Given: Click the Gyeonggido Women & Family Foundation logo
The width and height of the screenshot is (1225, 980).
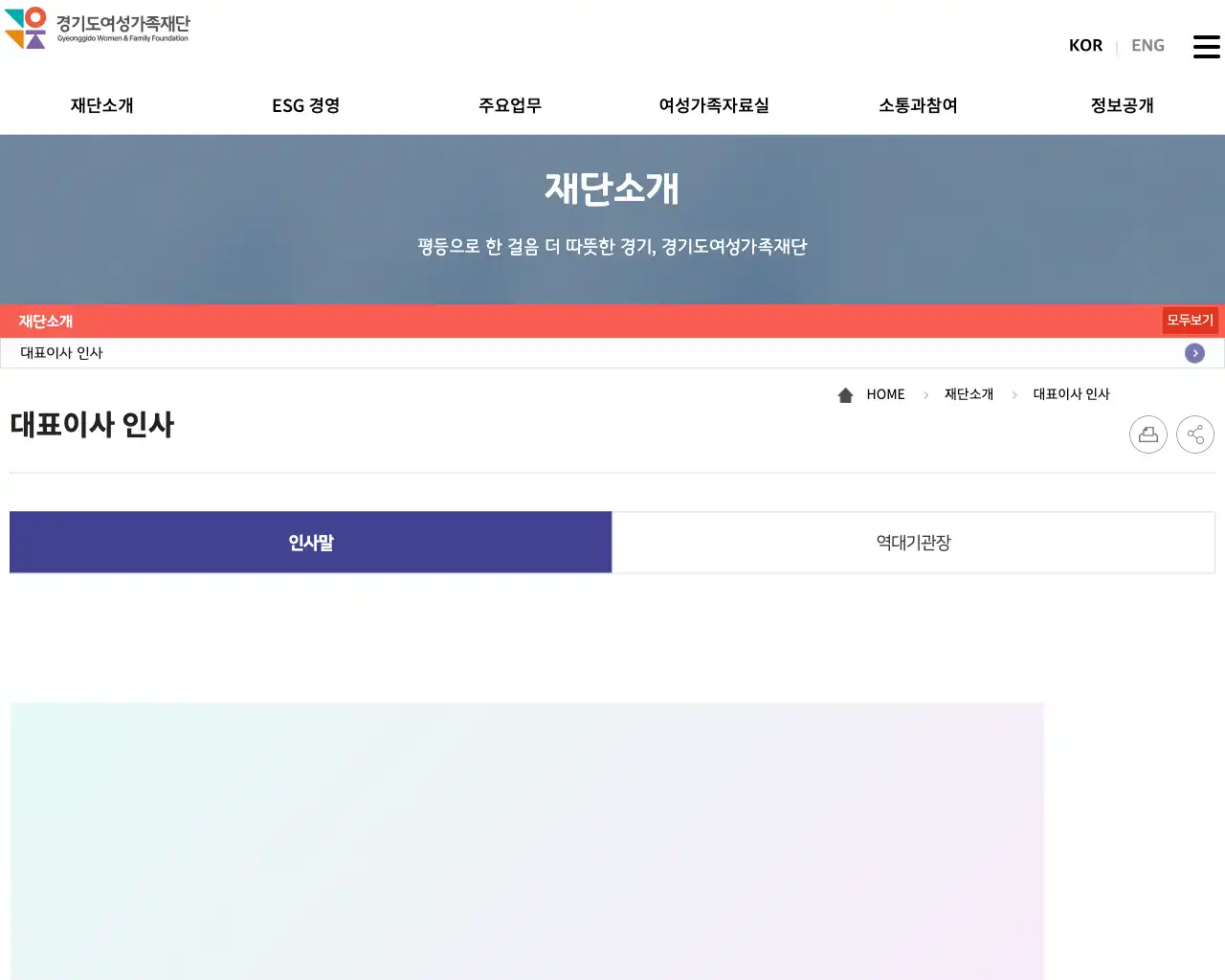Looking at the screenshot, I should pyautogui.click(x=97, y=28).
